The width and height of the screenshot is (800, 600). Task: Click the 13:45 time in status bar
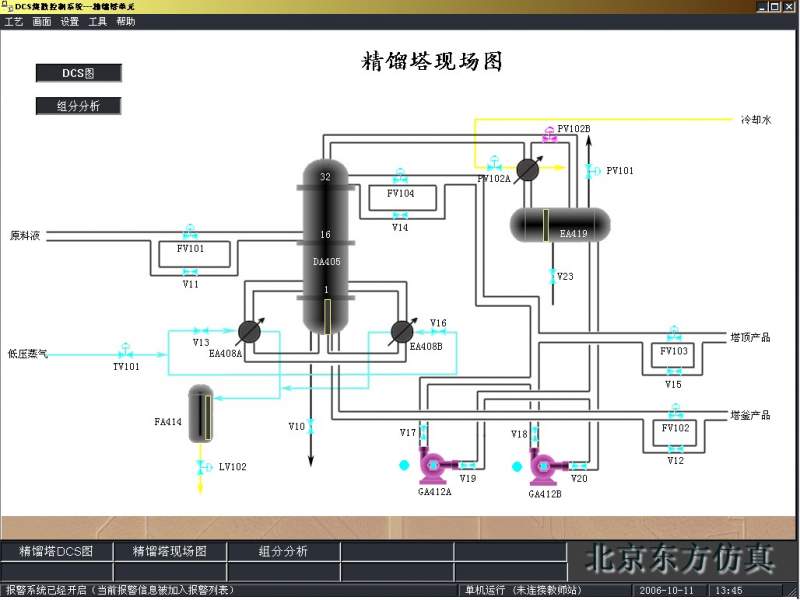pos(729,591)
